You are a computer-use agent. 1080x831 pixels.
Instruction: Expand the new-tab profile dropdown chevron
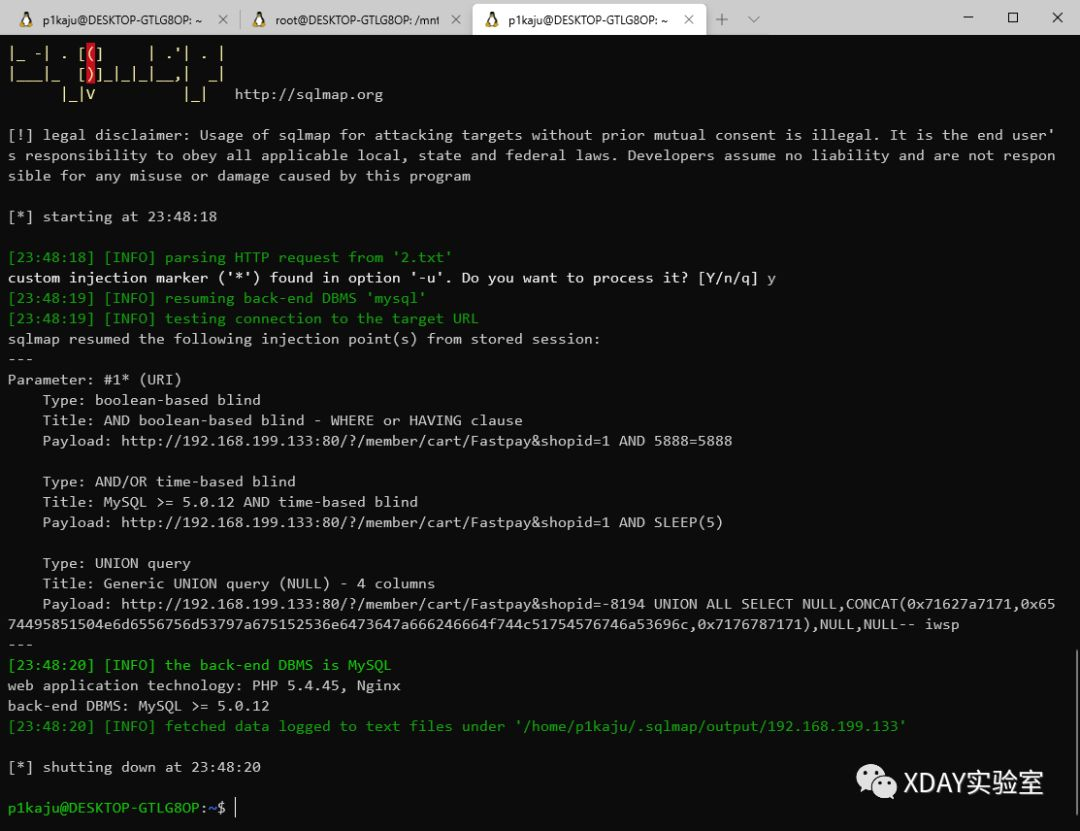coord(754,19)
